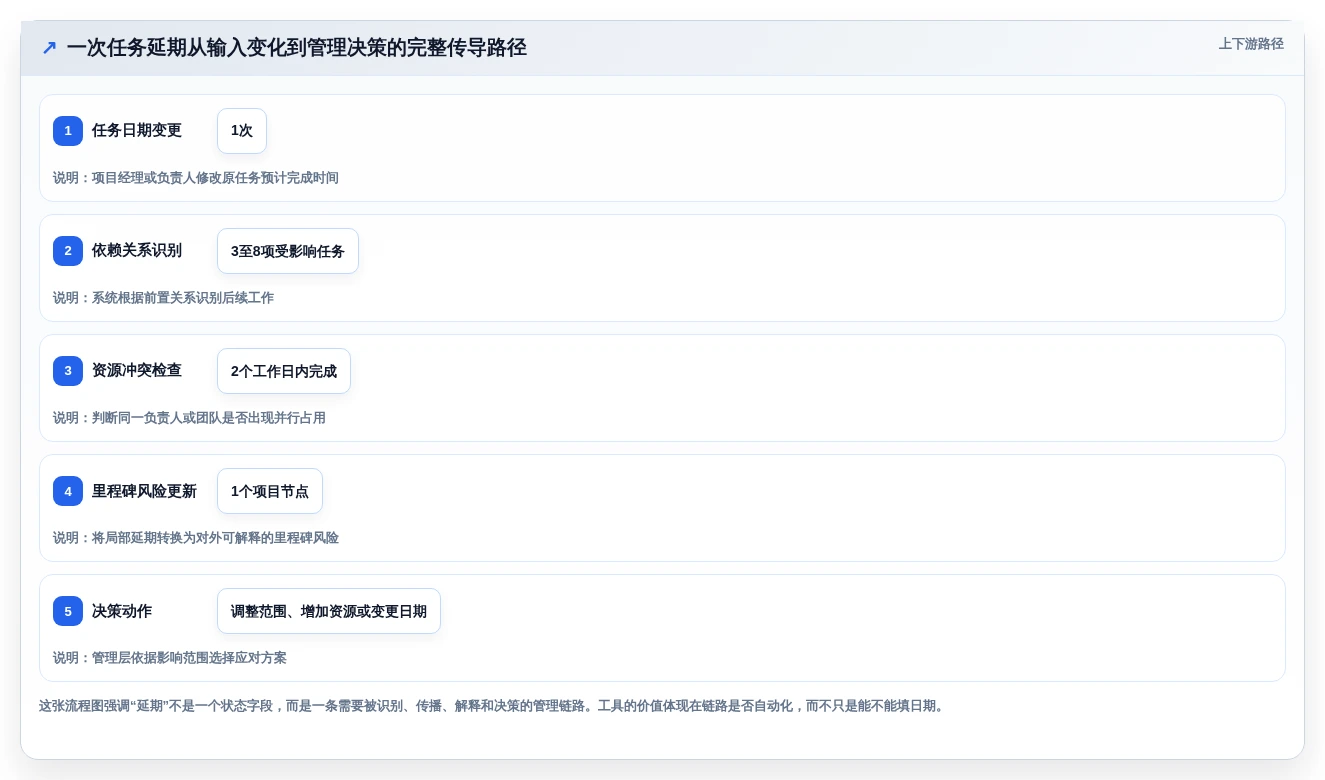This screenshot has height=780, width=1325.
Task: Click the 3至8项受影响任务 chip
Action: (288, 251)
